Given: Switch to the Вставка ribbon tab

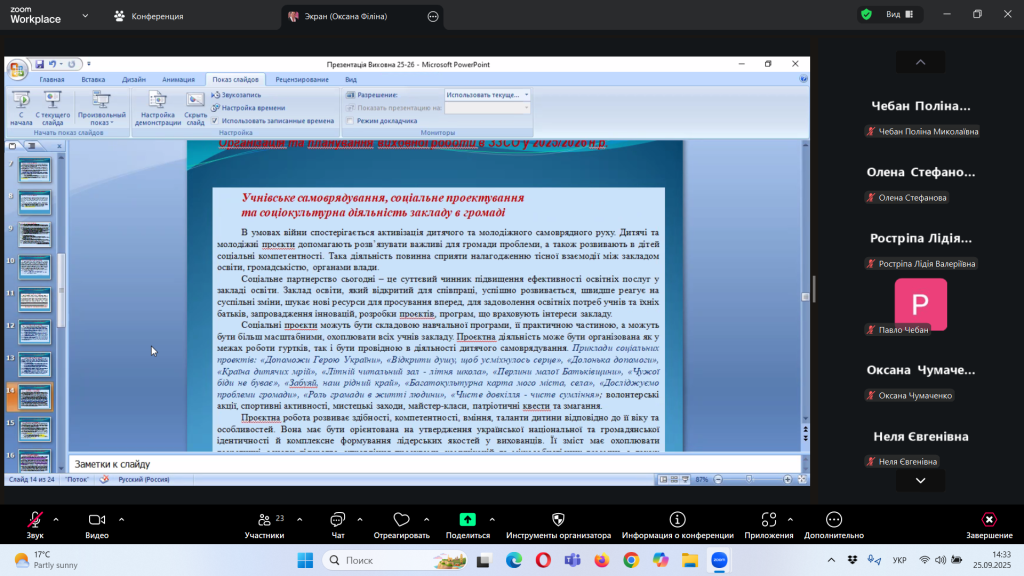Looking at the screenshot, I should pos(93,79).
